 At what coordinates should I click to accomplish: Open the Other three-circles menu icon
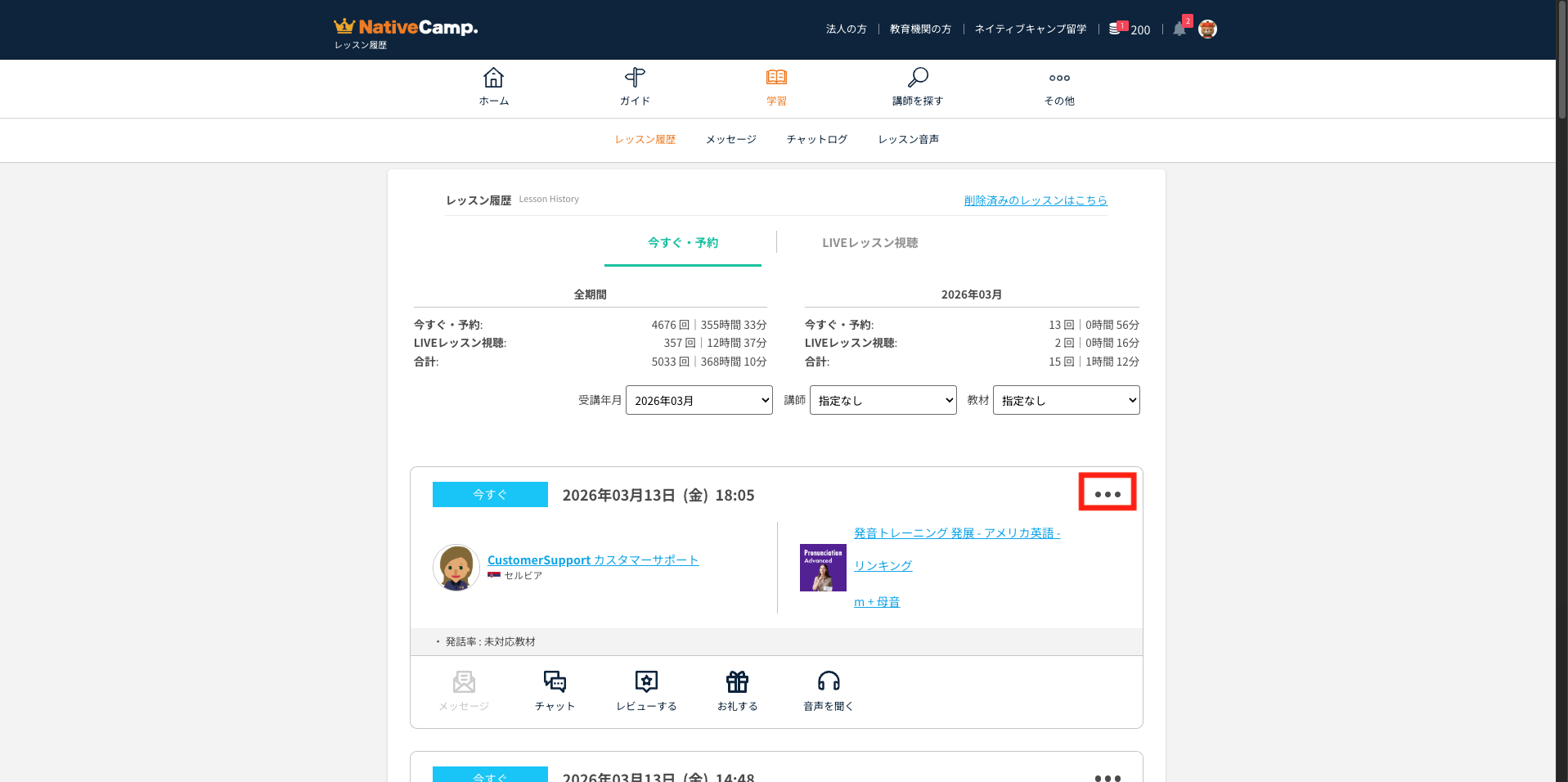pos(1059,78)
